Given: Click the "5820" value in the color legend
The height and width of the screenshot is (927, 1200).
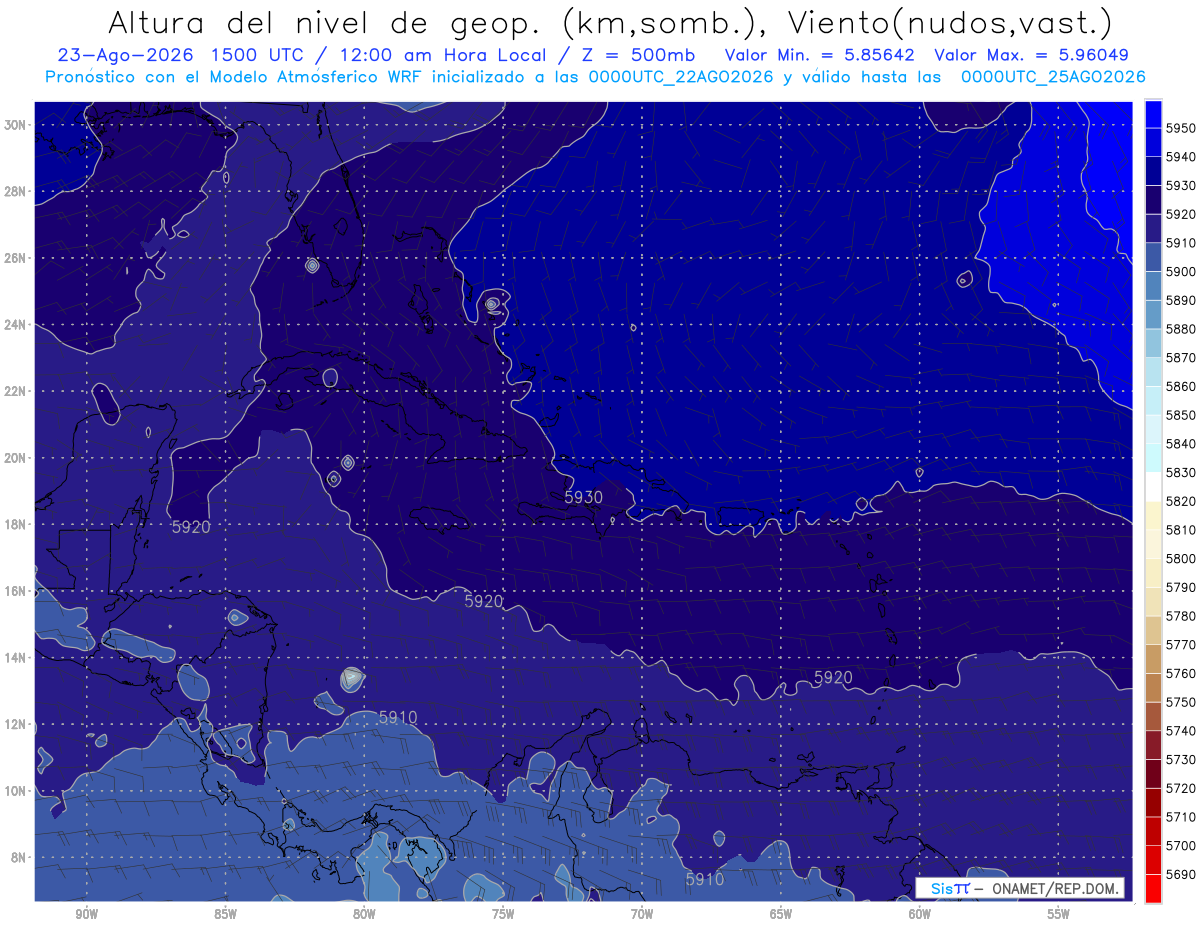Looking at the screenshot, I should [1180, 501].
